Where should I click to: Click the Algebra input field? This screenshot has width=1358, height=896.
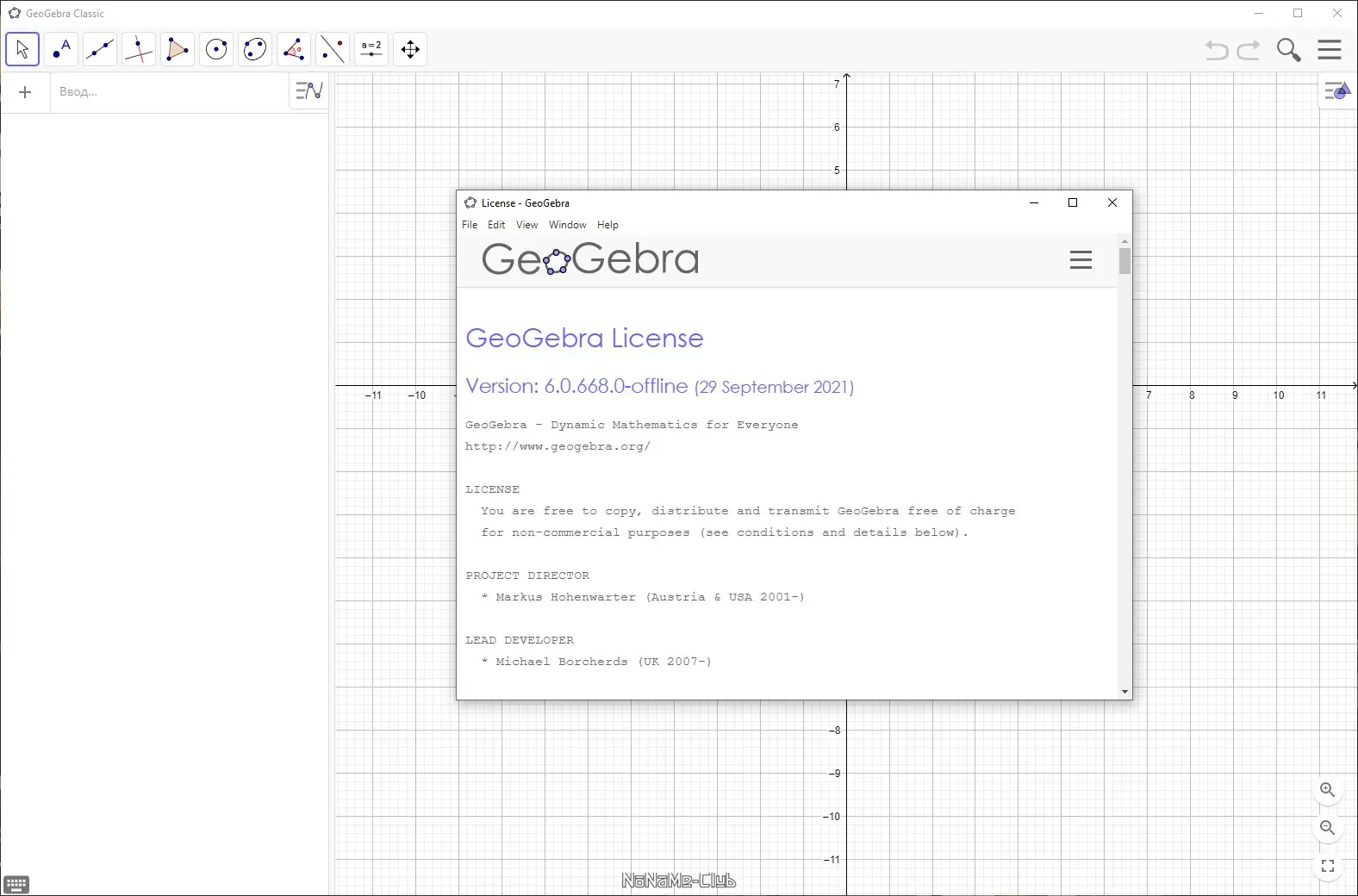click(169, 92)
